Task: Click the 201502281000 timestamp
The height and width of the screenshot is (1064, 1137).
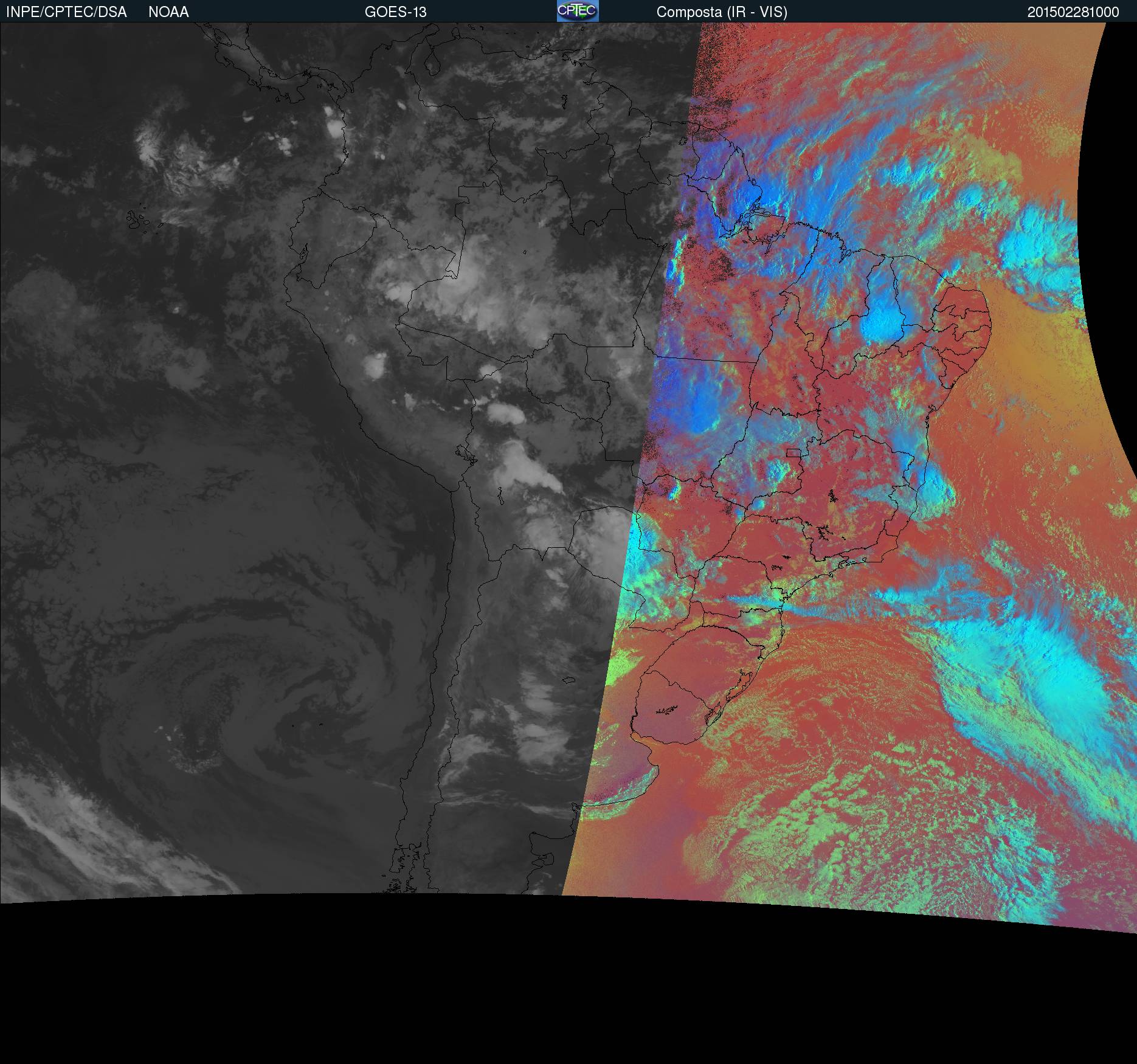Action: point(1073,12)
